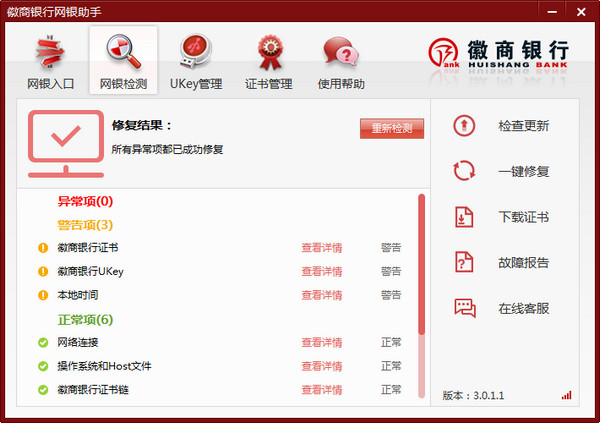The image size is (600, 423).
Task: Click the green check beside 网络连接
Action: click(x=43, y=342)
